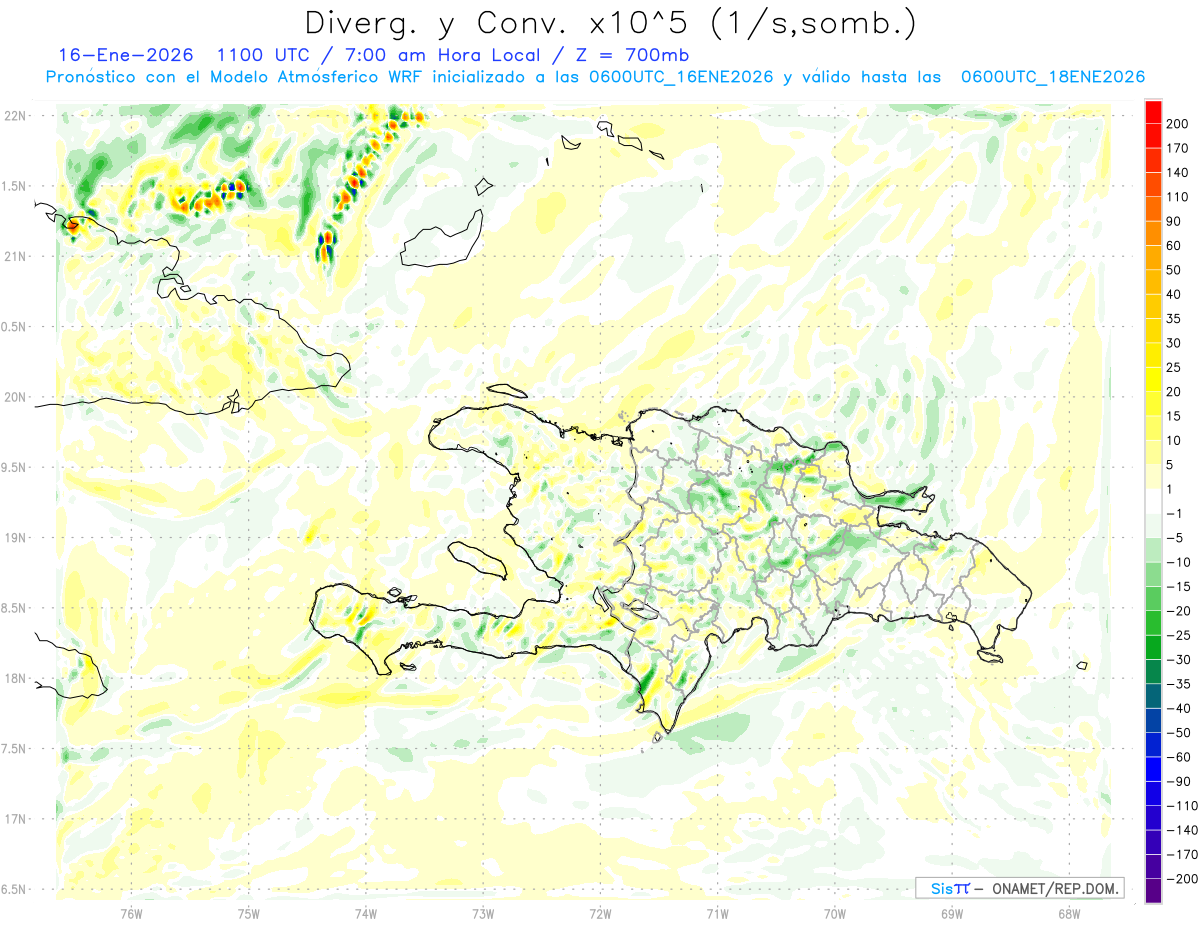Click the "76W" longitude label
The image size is (1200, 927).
(132, 914)
